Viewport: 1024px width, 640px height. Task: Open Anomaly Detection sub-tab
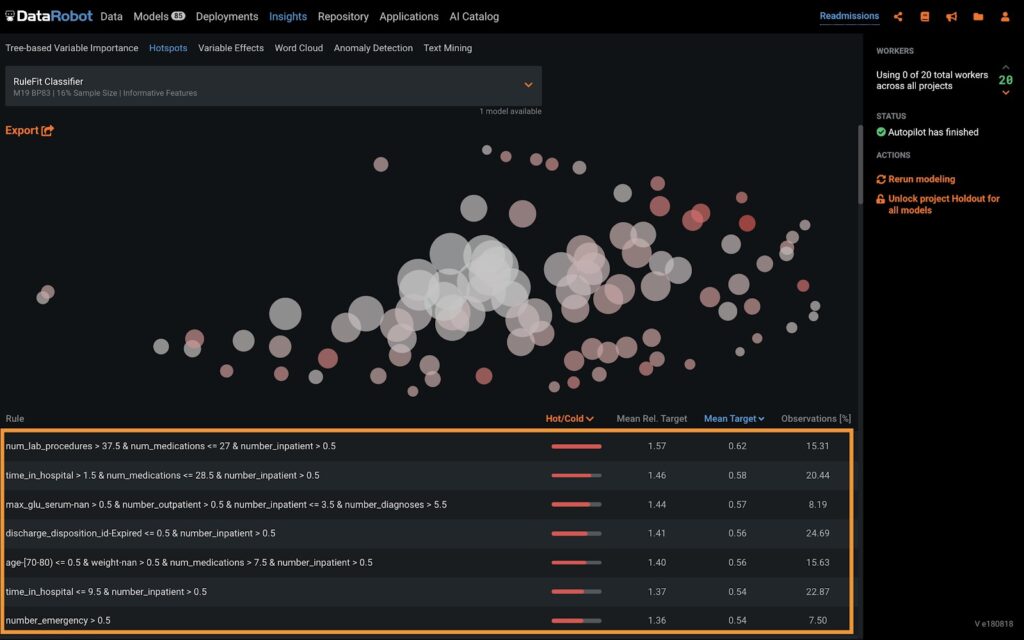pos(373,48)
